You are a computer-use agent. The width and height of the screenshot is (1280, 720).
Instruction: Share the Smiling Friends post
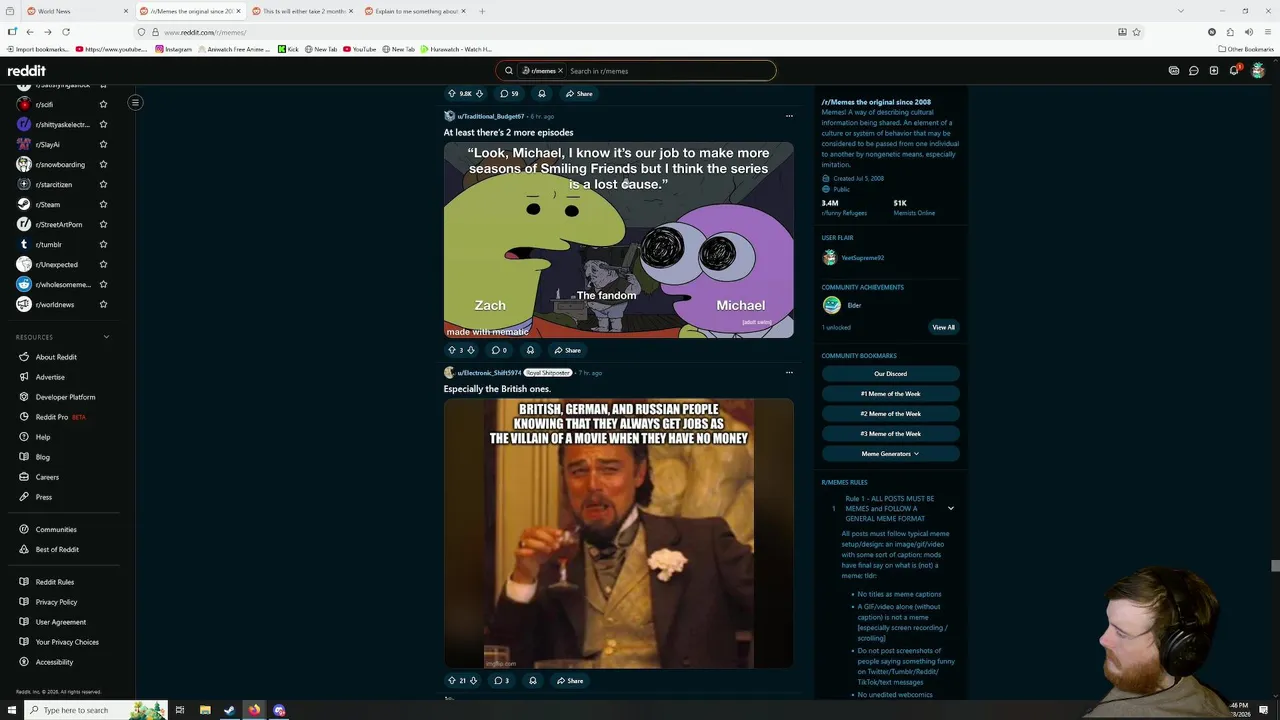568,350
